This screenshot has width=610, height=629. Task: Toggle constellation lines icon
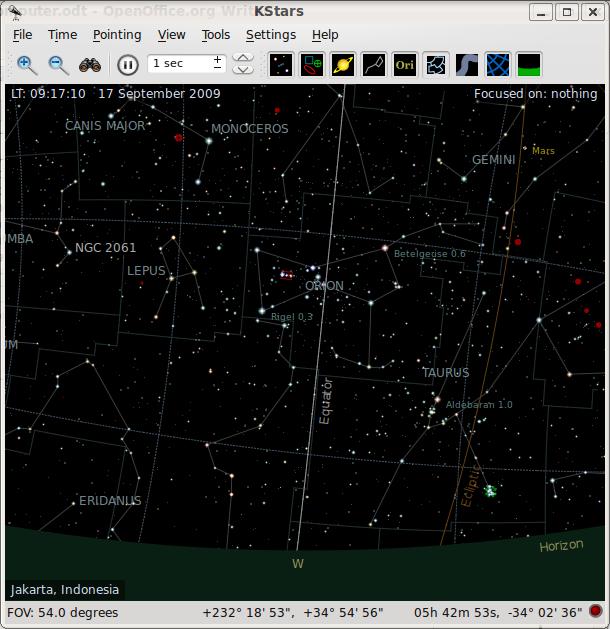pos(374,65)
